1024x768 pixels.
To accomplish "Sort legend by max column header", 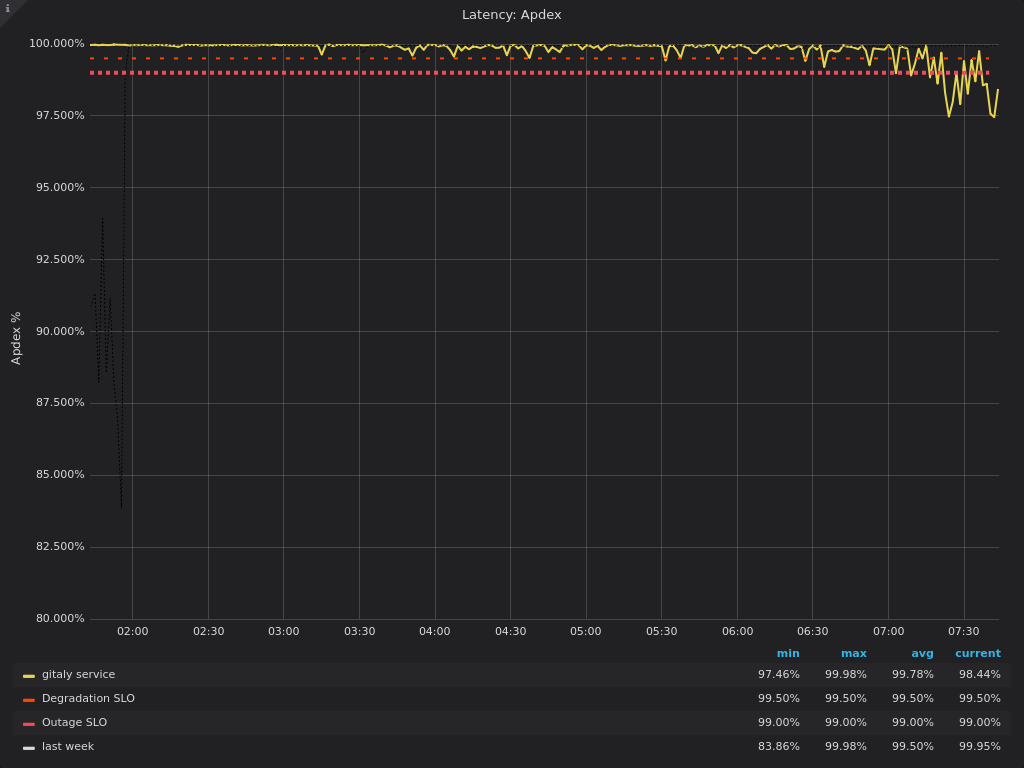I will click(853, 654).
